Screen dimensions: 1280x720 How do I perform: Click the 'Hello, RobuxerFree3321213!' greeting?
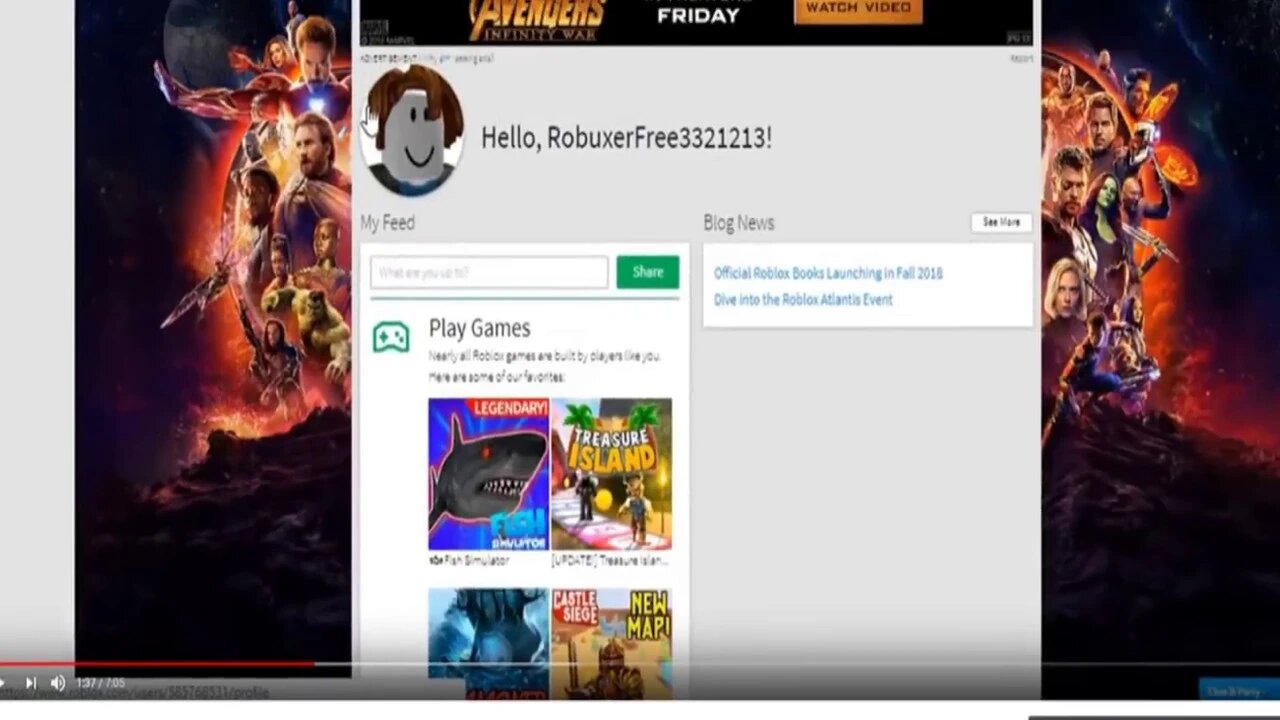626,138
